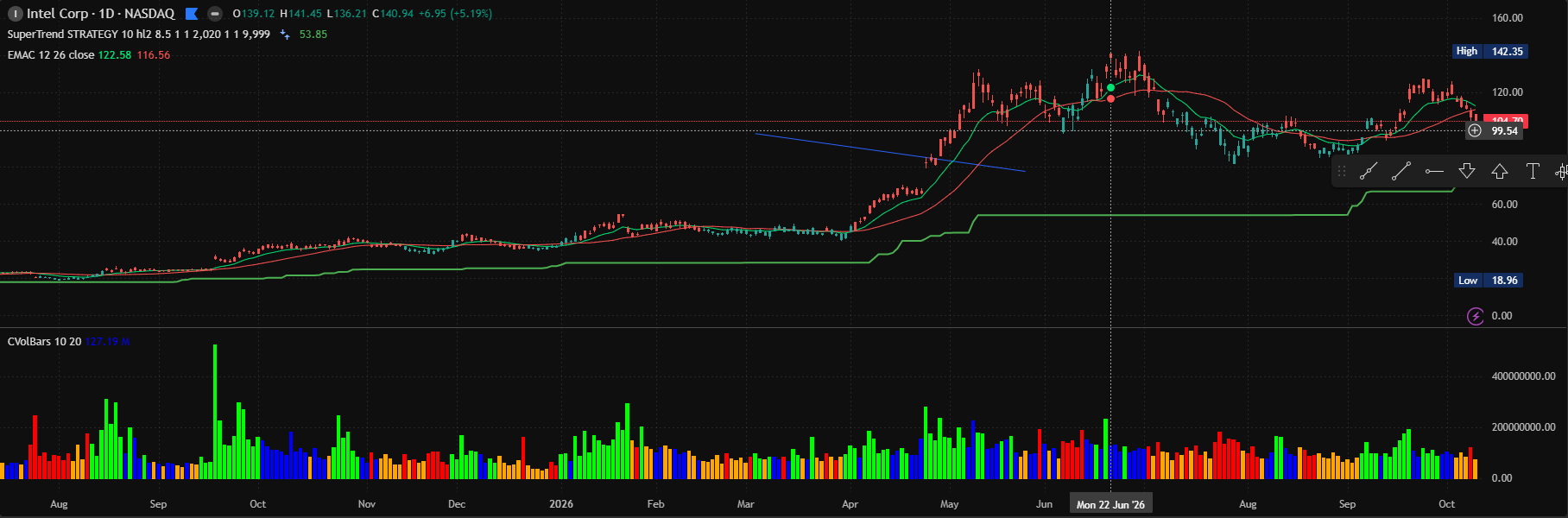Click the Intel Corp symbol logo icon

(15, 14)
